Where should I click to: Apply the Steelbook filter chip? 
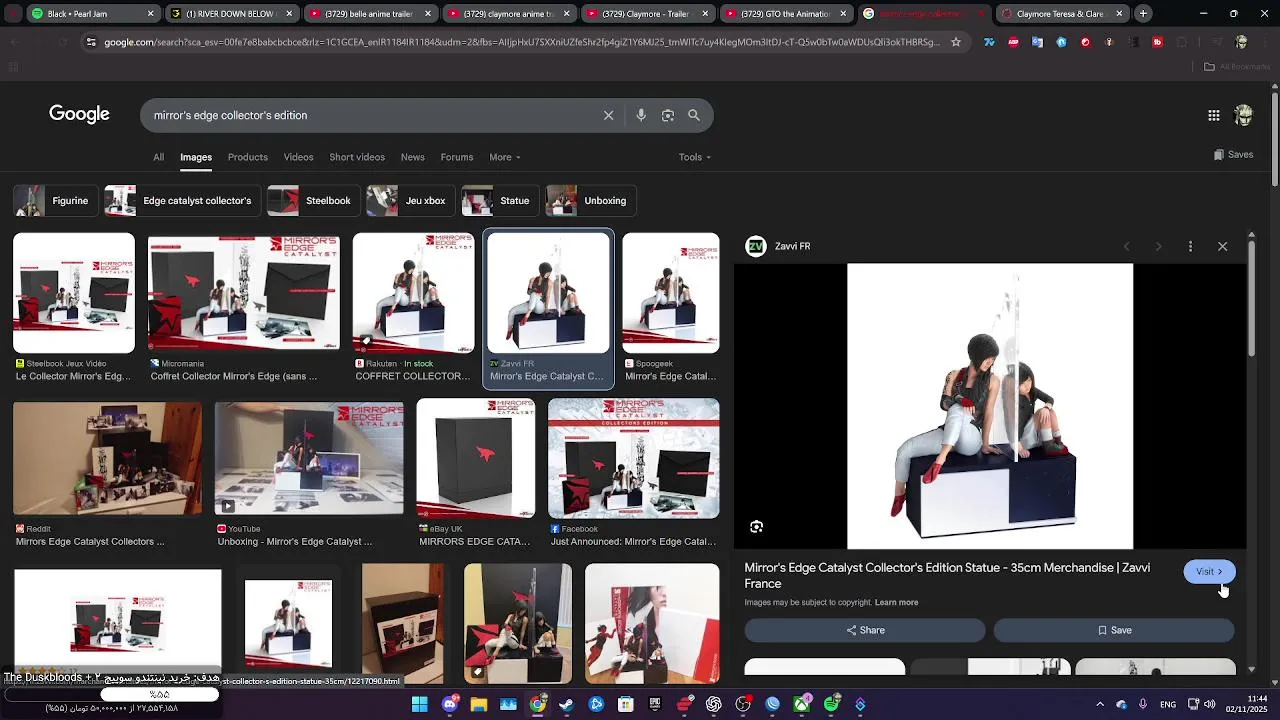click(x=313, y=201)
